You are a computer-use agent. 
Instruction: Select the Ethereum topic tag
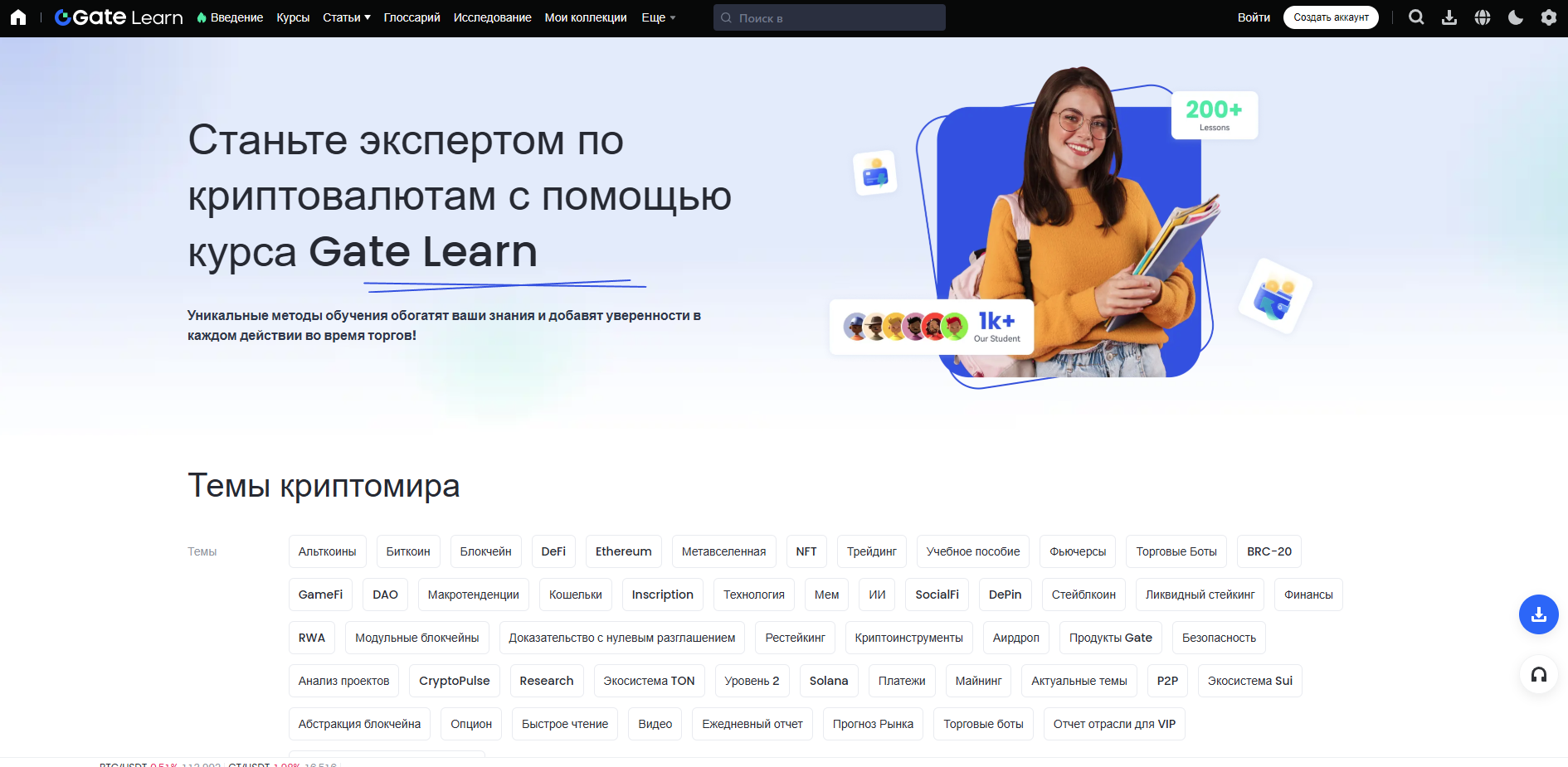pos(624,551)
